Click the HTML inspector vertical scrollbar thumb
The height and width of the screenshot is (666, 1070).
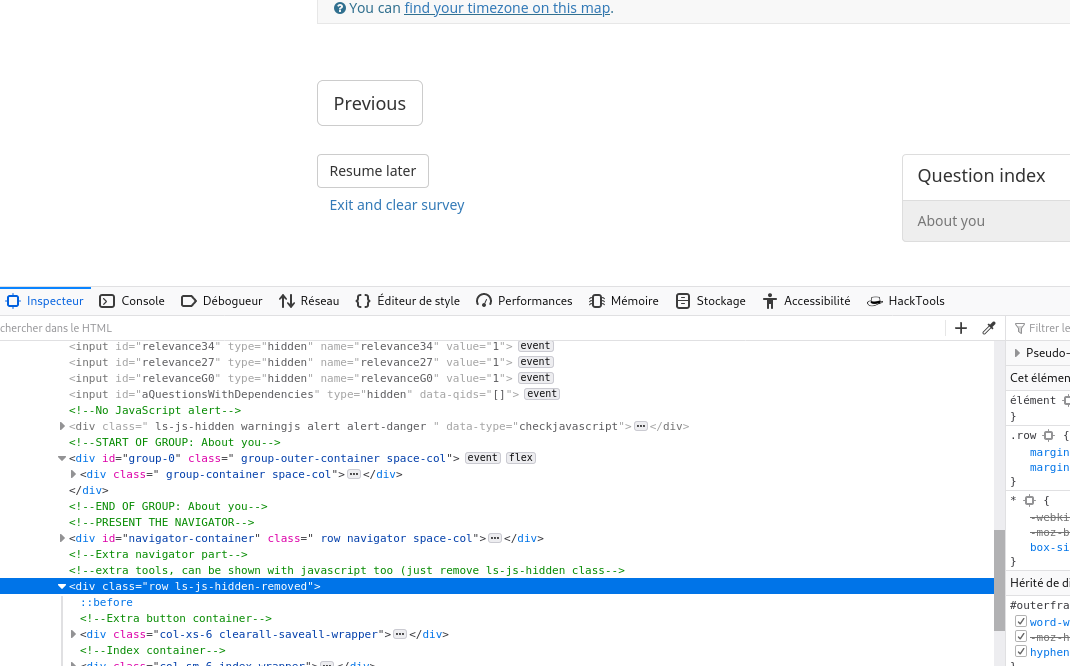click(998, 580)
